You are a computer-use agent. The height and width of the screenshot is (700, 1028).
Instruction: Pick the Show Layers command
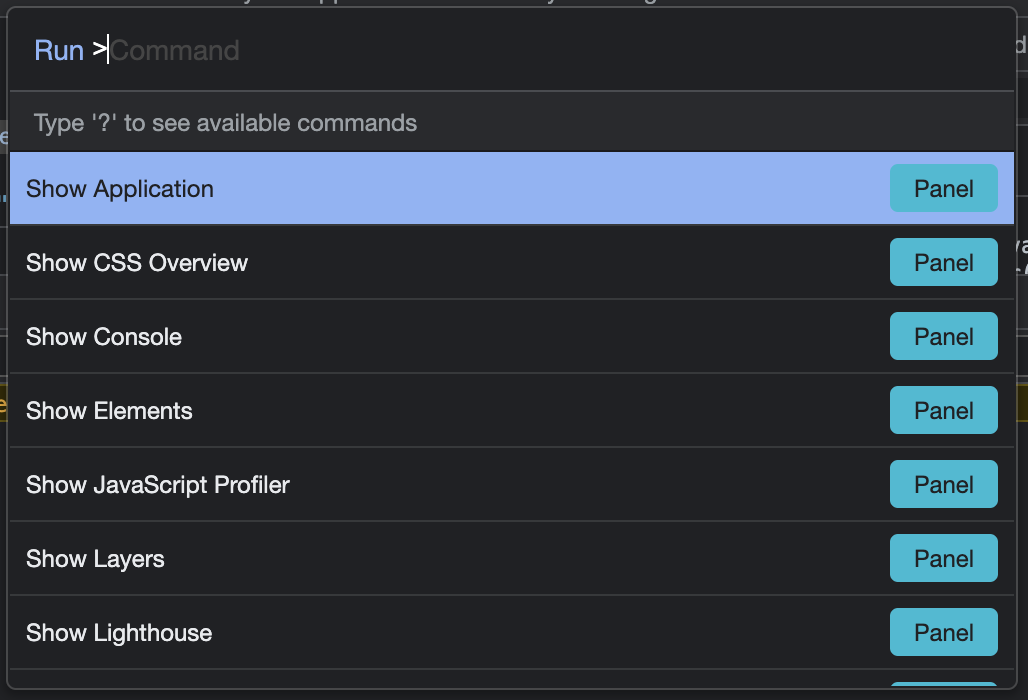pyautogui.click(x=95, y=559)
